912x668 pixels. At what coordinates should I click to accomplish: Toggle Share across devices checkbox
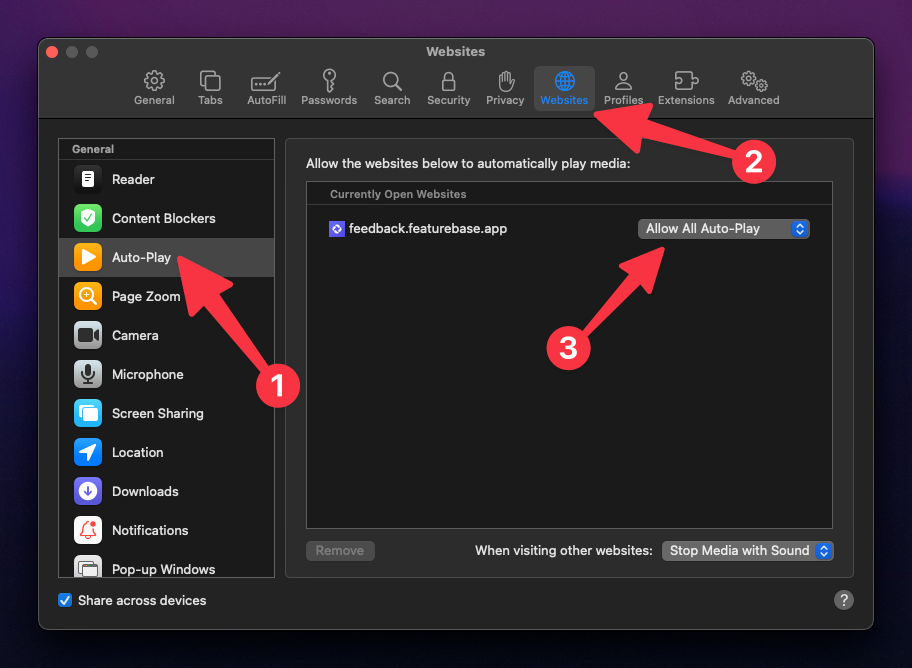[x=65, y=600]
